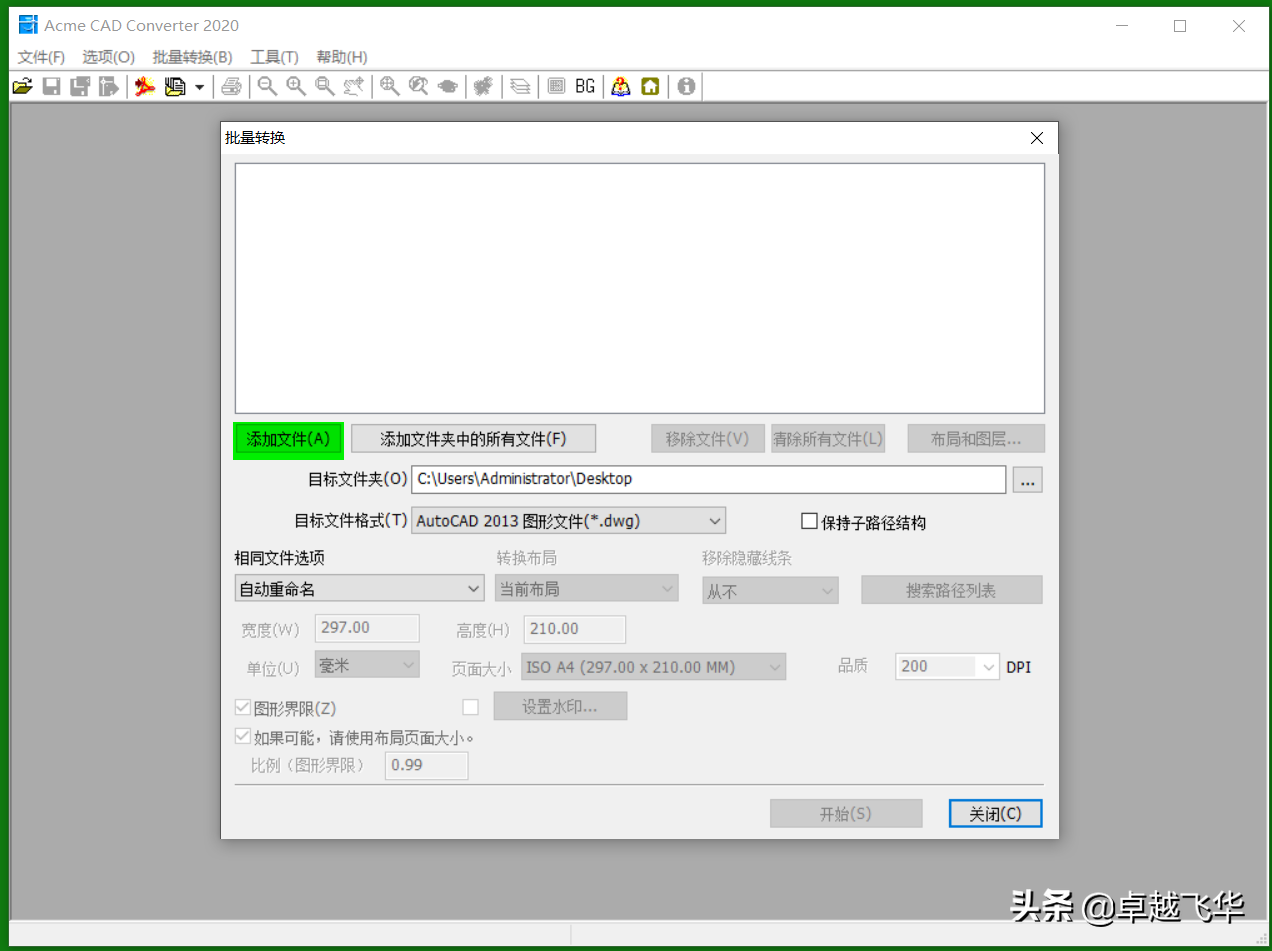
Task: Click the zoom window magnifier icon
Action: 325,87
